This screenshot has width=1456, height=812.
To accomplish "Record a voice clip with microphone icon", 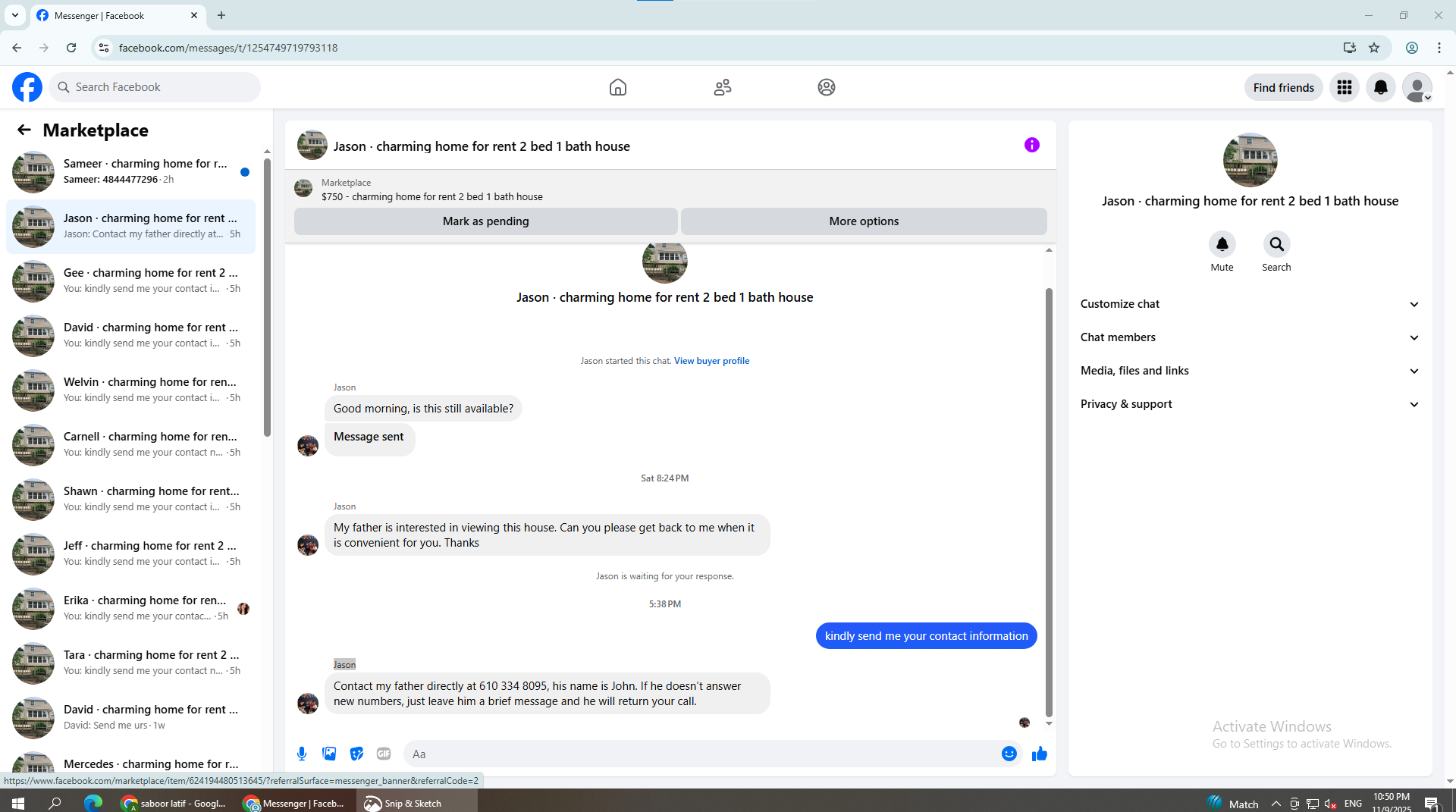I will 302,754.
